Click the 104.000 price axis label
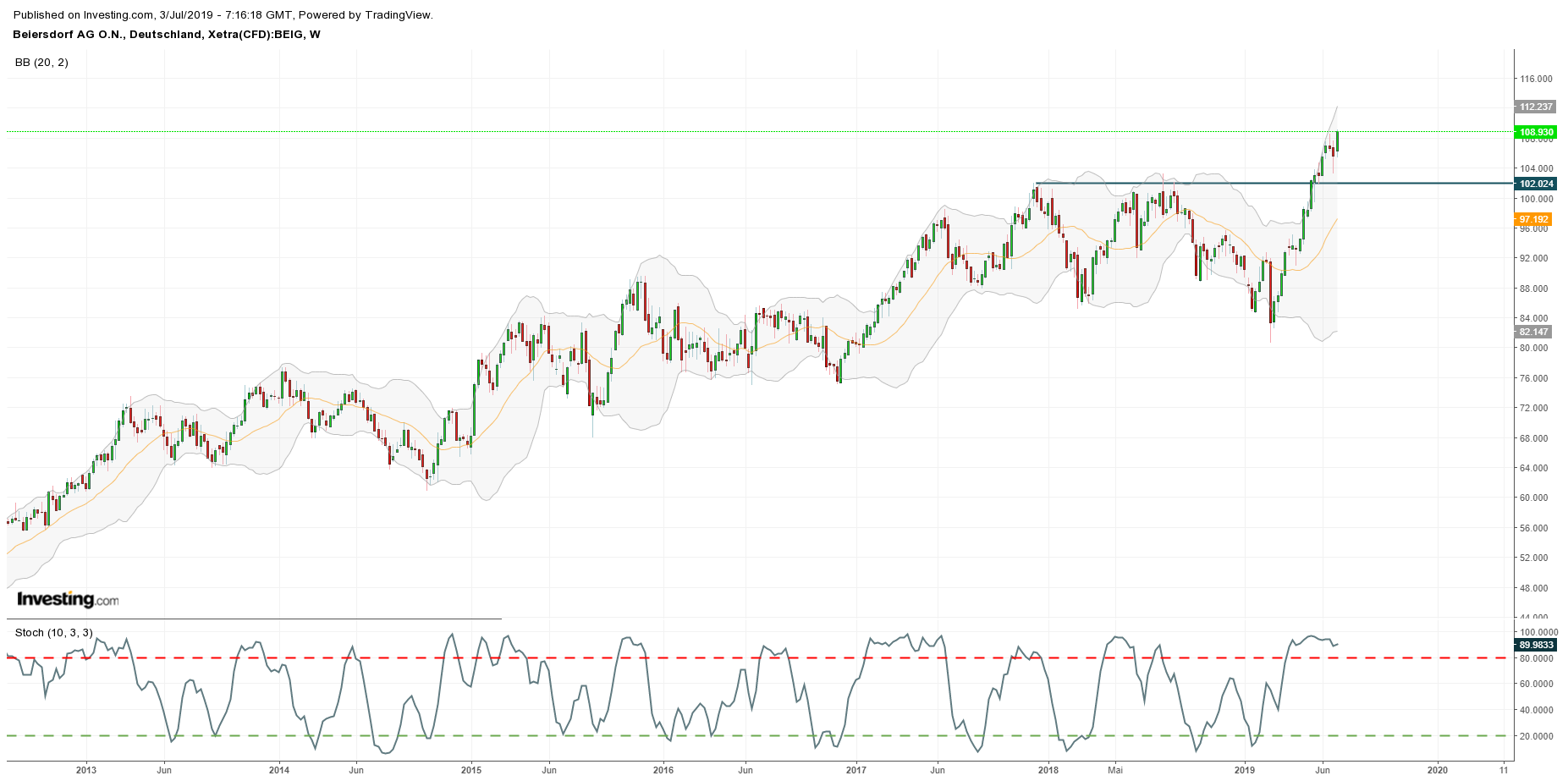The image size is (1568, 781). point(1536,168)
